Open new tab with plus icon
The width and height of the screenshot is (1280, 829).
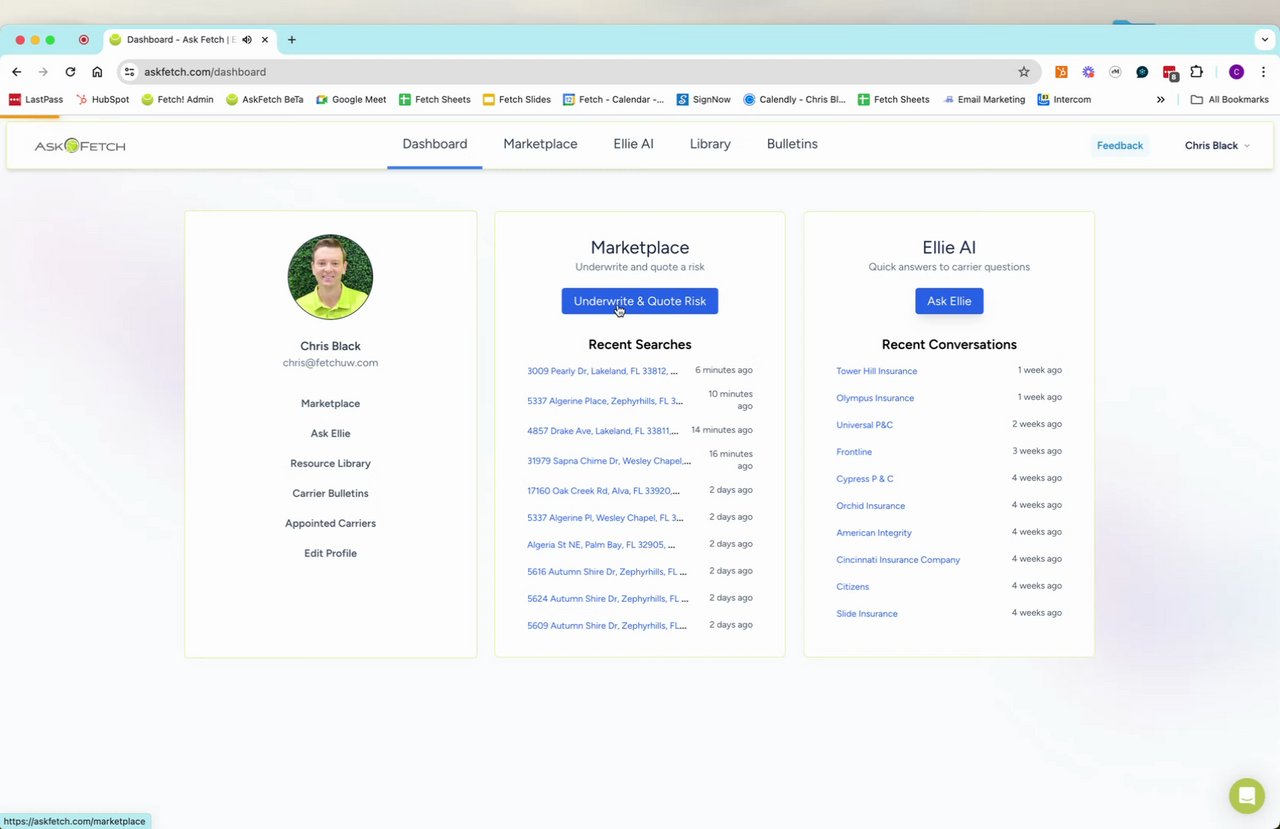(292, 40)
